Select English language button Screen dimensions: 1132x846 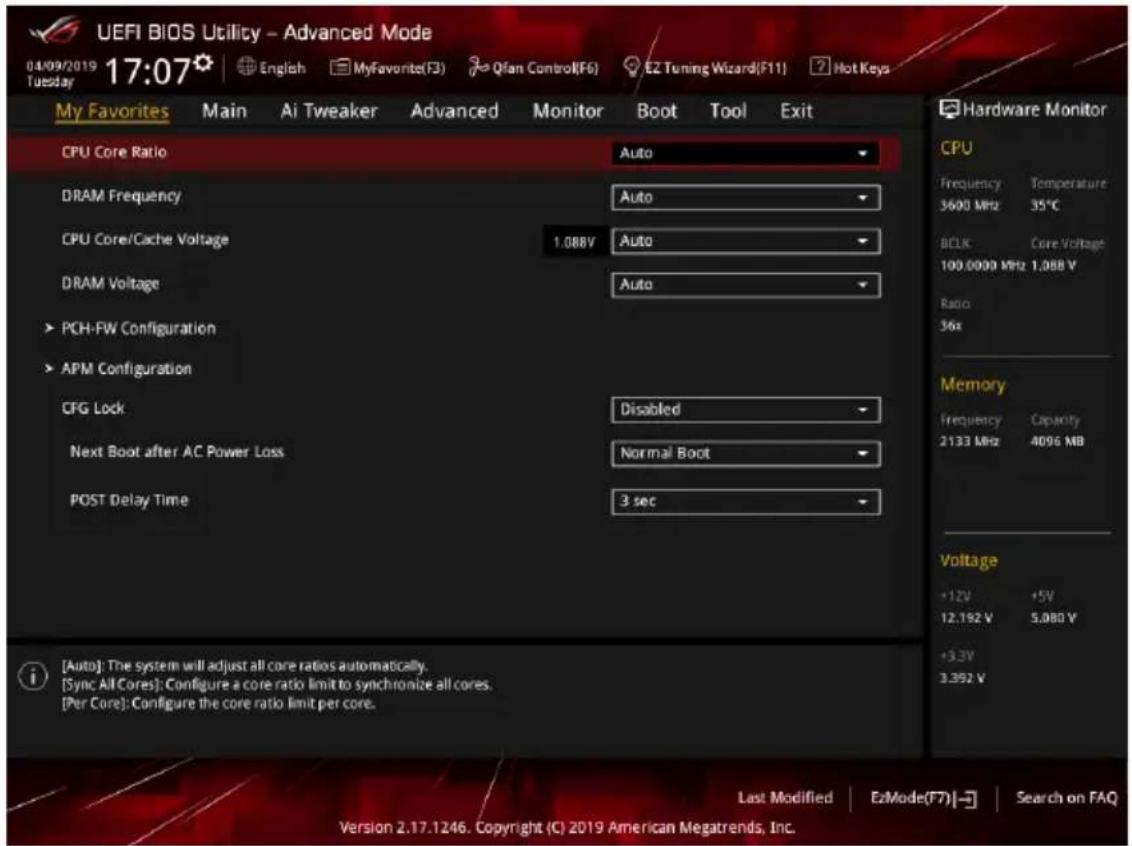click(x=272, y=68)
